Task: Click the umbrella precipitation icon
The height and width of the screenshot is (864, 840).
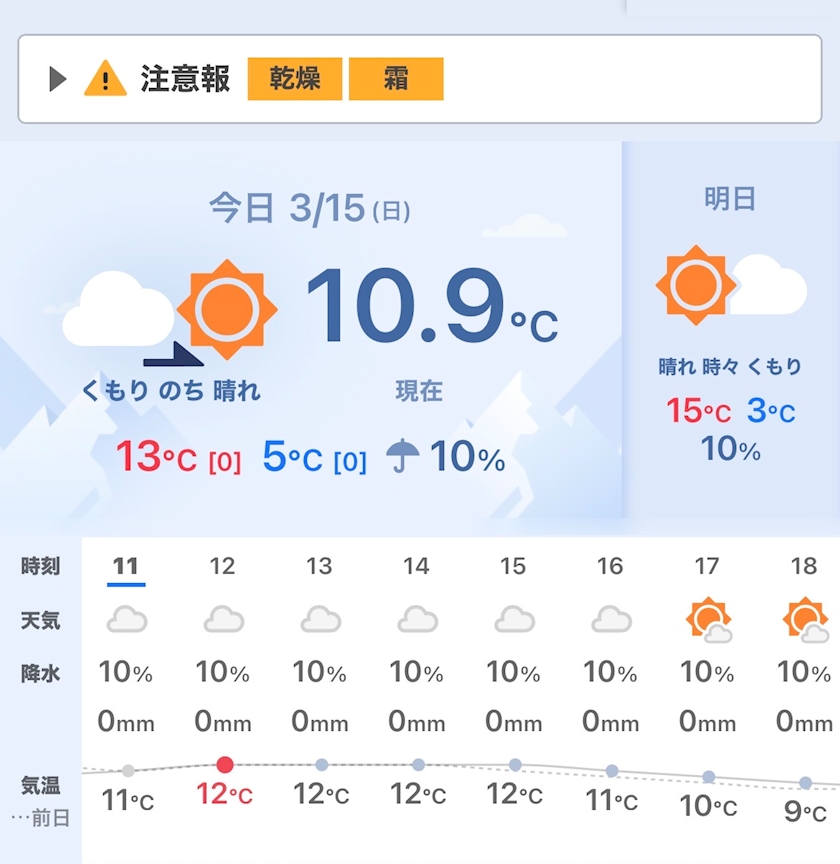Action: coord(403,456)
